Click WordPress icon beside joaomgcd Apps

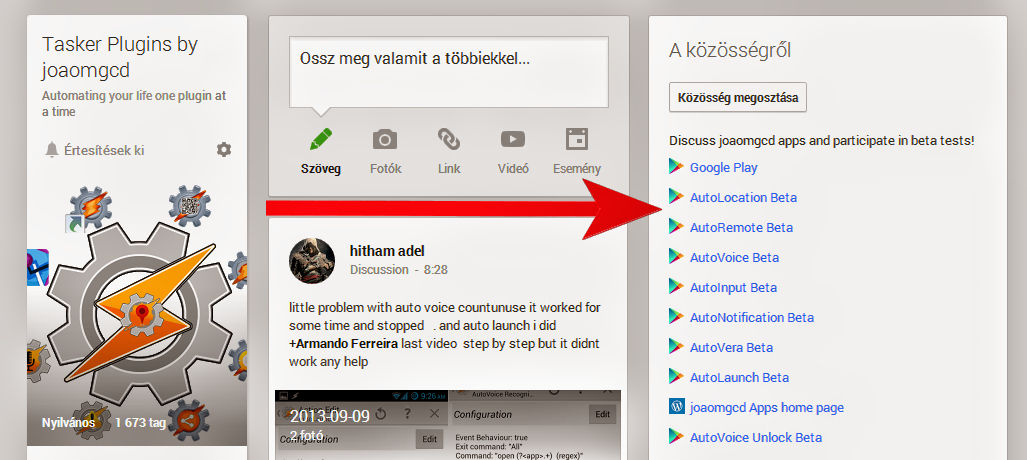click(x=677, y=406)
